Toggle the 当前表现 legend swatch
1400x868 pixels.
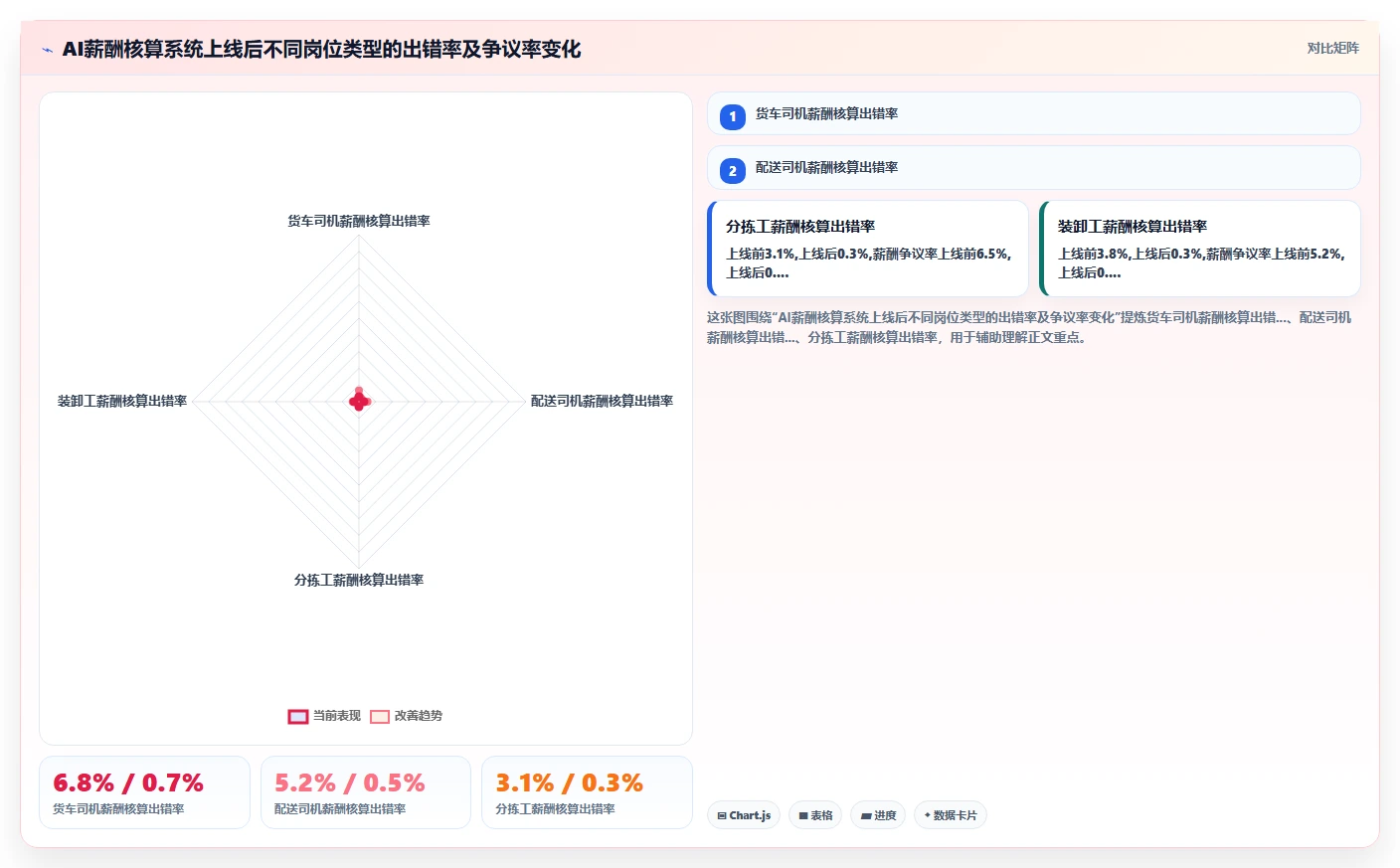298,717
